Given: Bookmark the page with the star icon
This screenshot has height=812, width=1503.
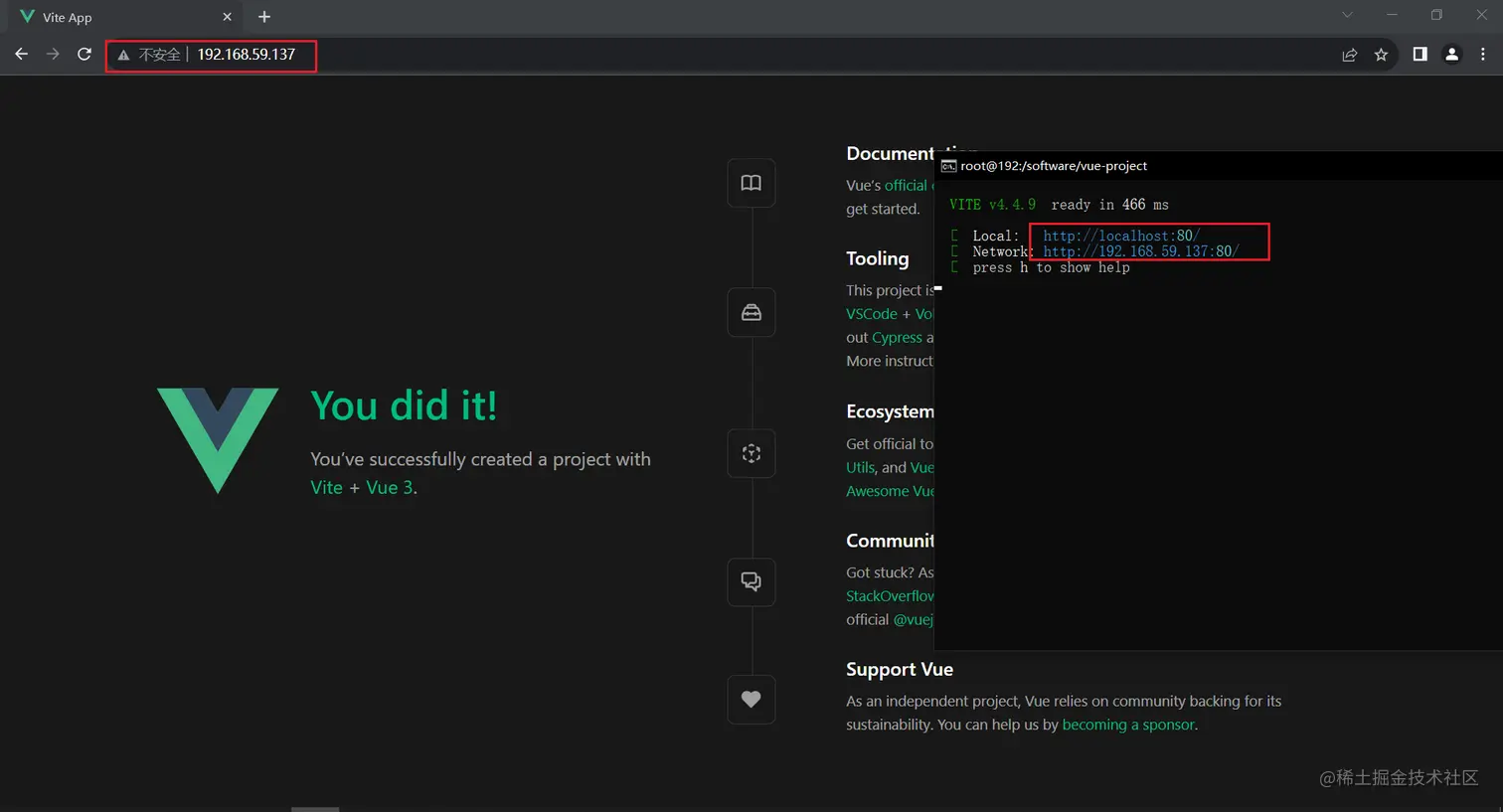Looking at the screenshot, I should coord(1381,55).
